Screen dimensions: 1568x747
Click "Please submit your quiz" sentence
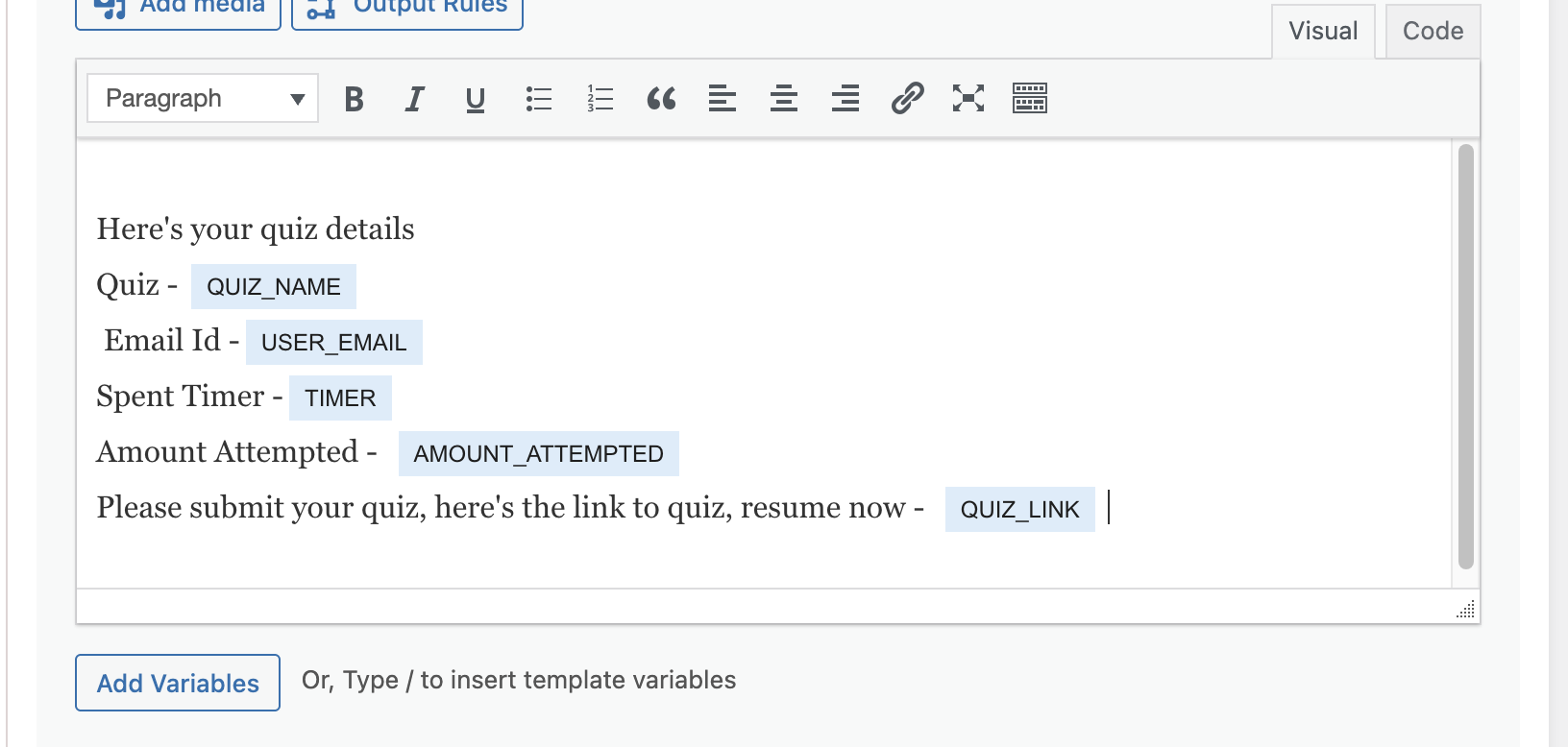(510, 508)
